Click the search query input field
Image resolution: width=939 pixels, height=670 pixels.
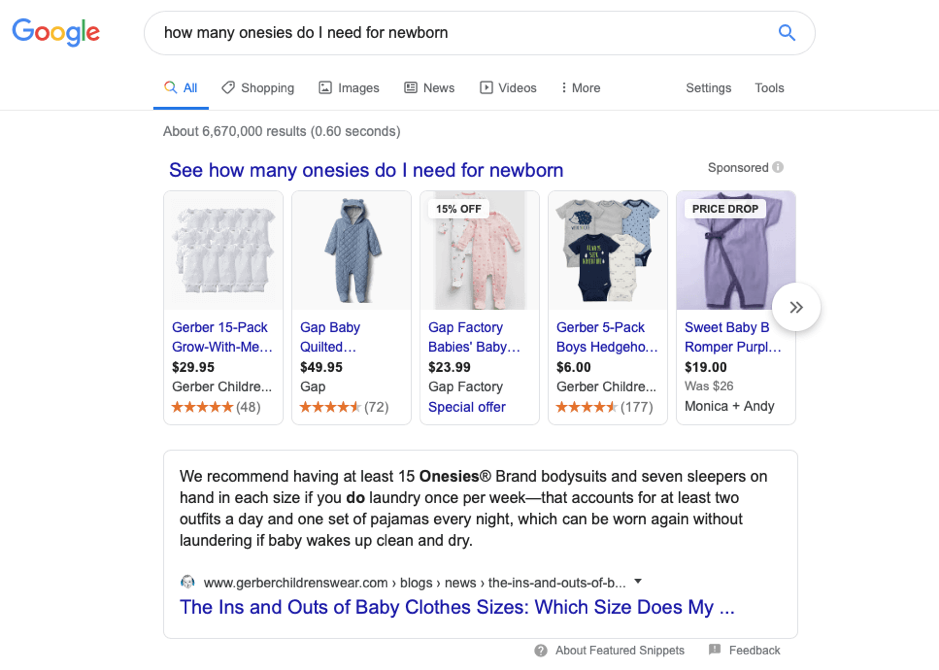click(467, 33)
